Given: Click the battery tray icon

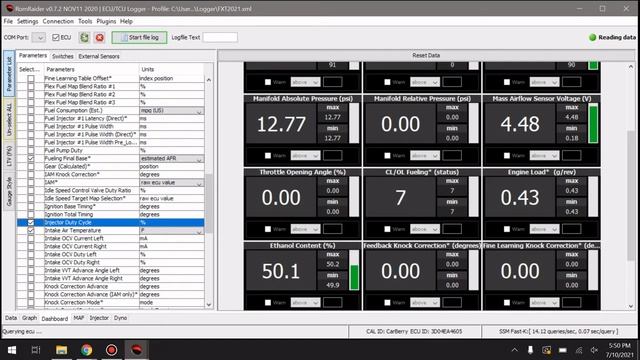Looking at the screenshot, I should [x=563, y=350].
